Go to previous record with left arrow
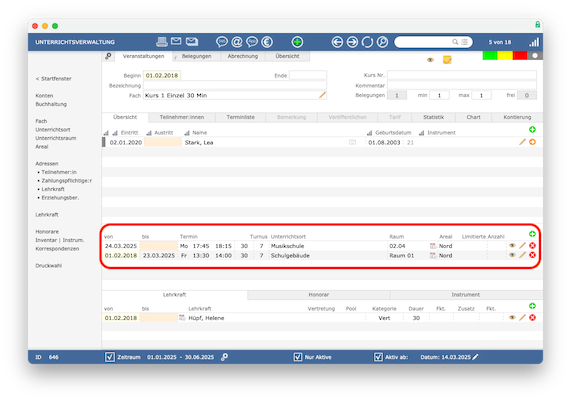571x401 pixels. click(337, 42)
